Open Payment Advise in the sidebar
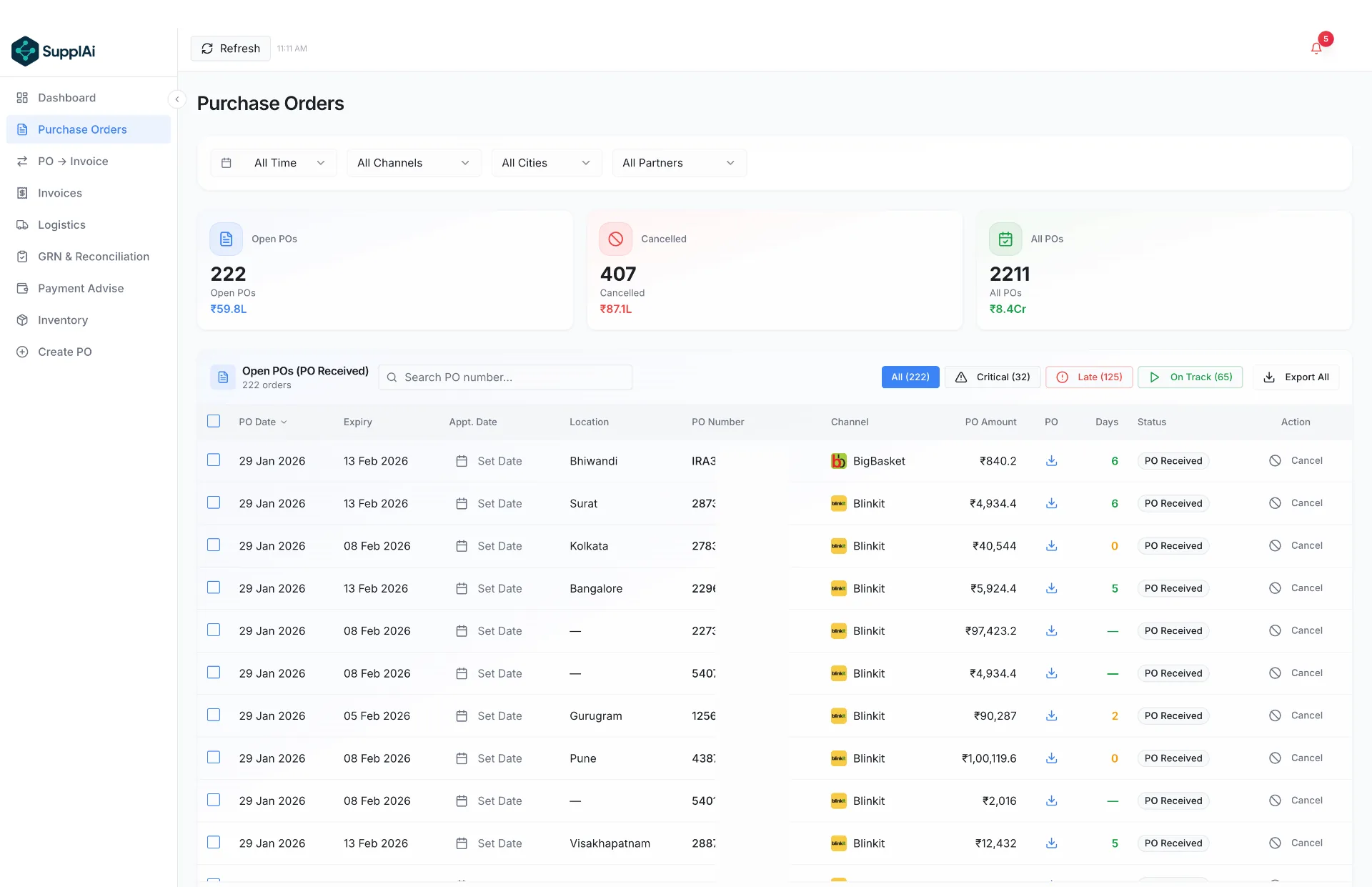This screenshot has width=1372, height=887. coord(89,288)
